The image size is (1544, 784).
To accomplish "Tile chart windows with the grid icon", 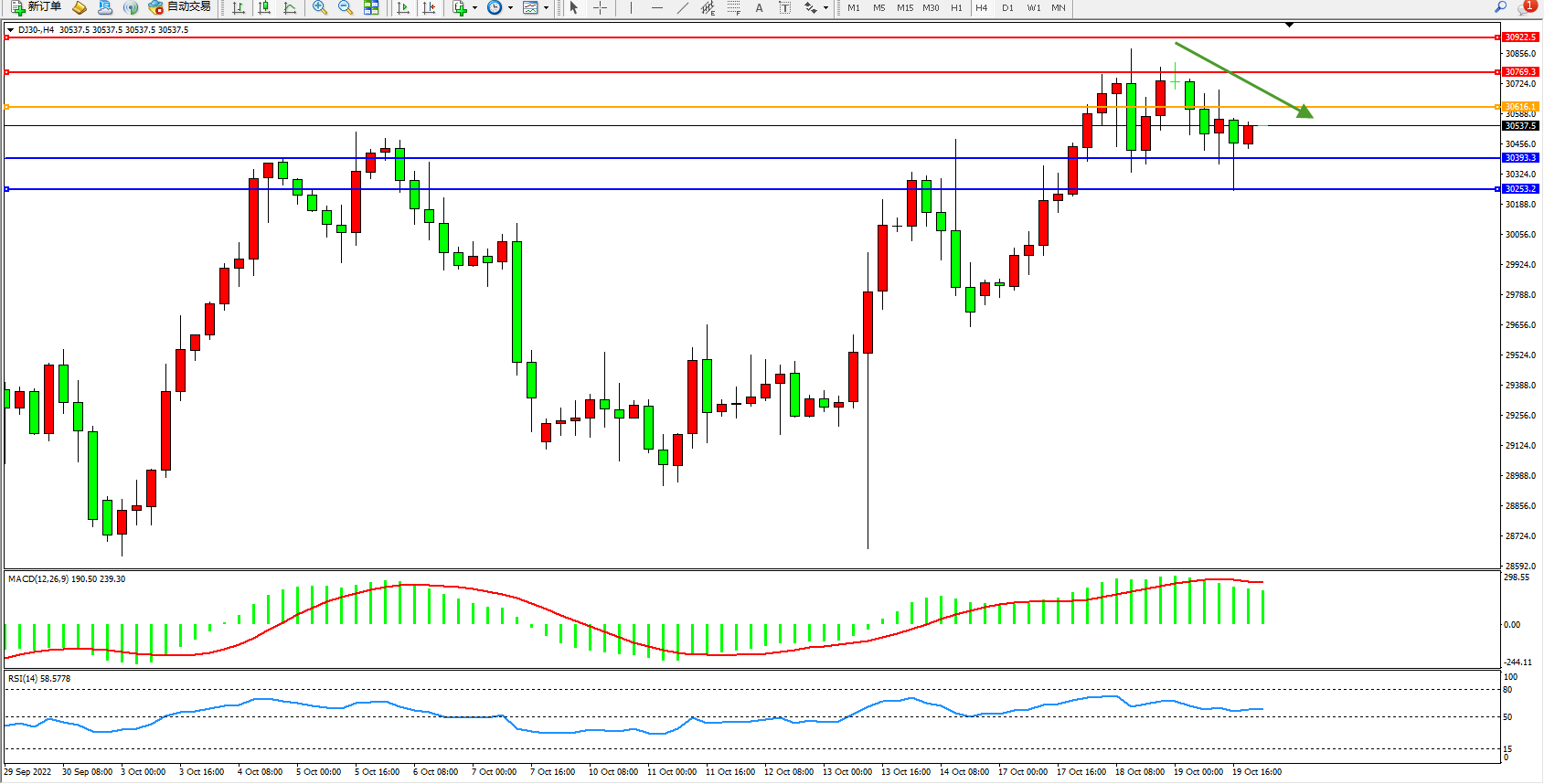I will coord(371,7).
